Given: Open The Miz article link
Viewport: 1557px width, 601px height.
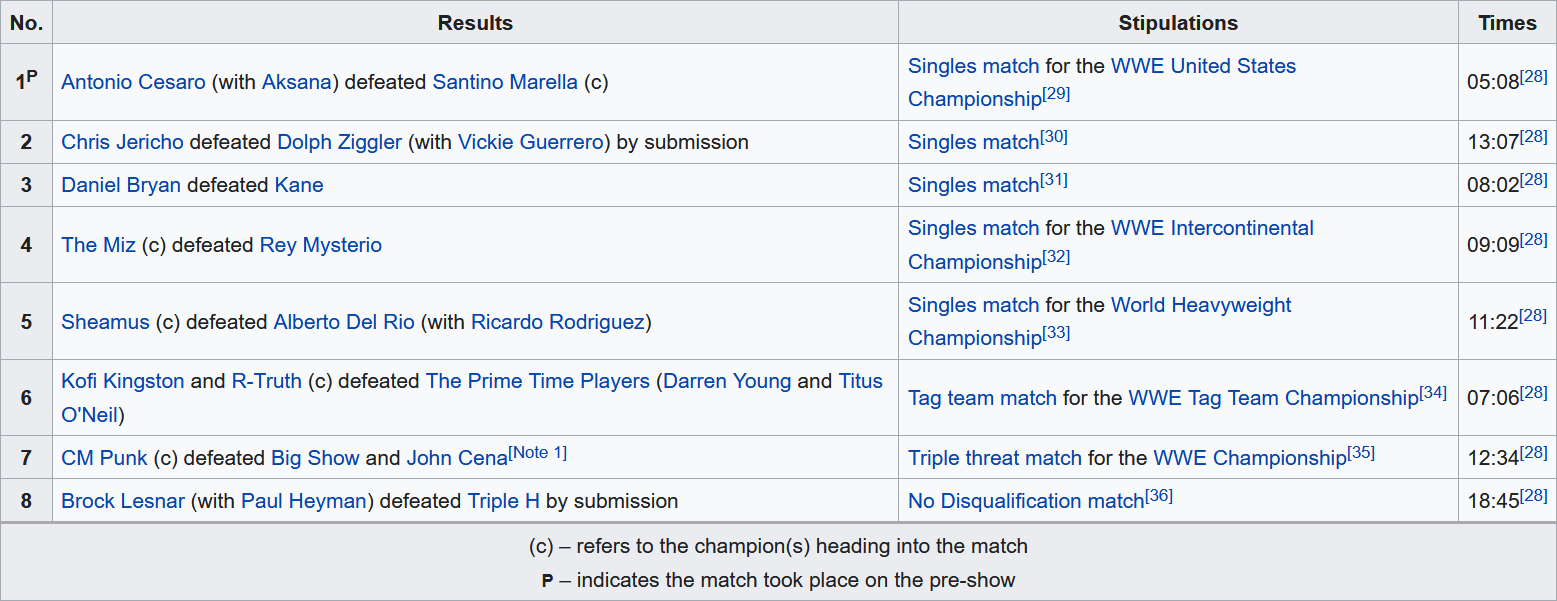Looking at the screenshot, I should [x=98, y=245].
